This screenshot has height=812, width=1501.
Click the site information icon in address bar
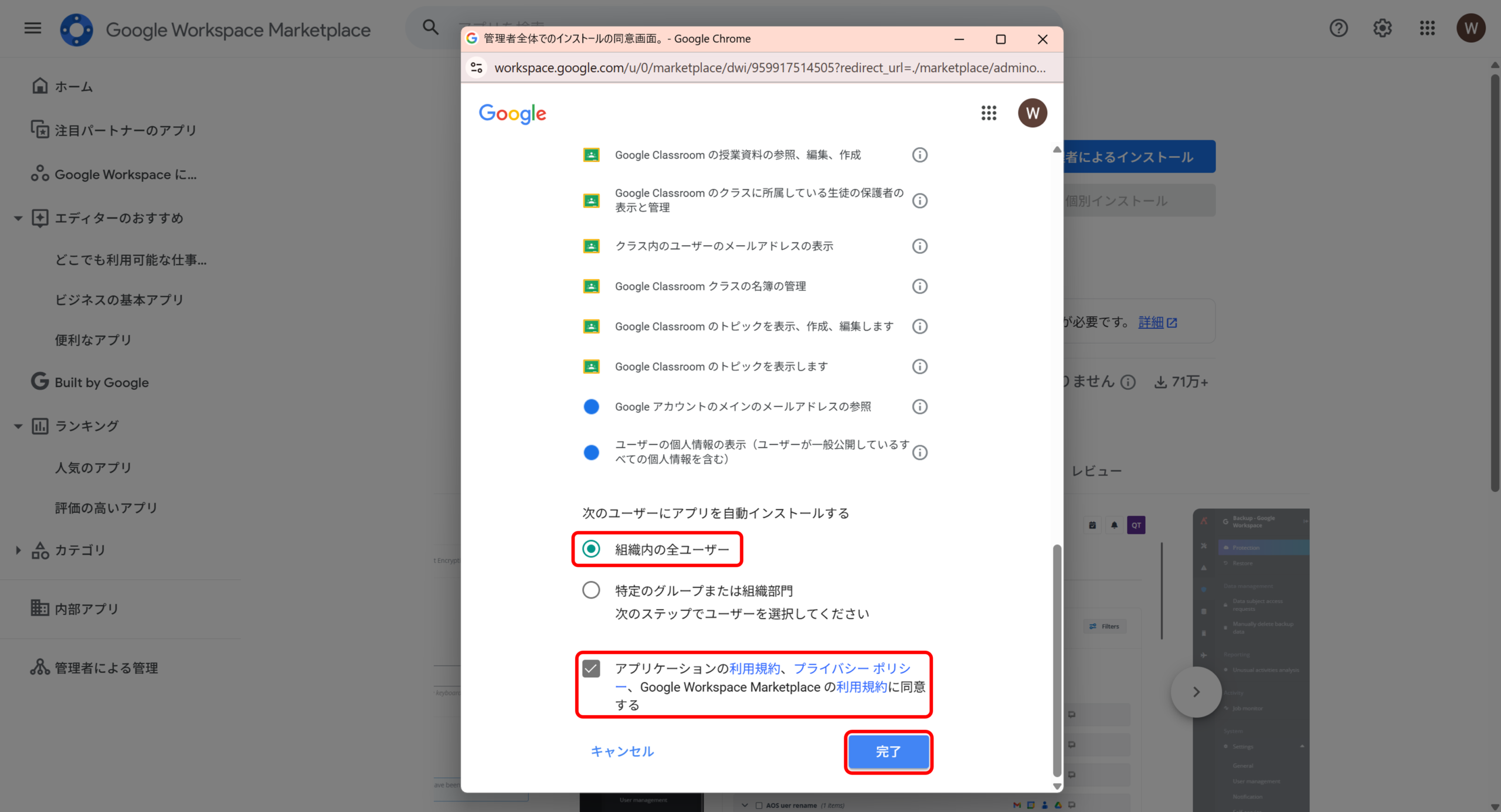coord(477,67)
